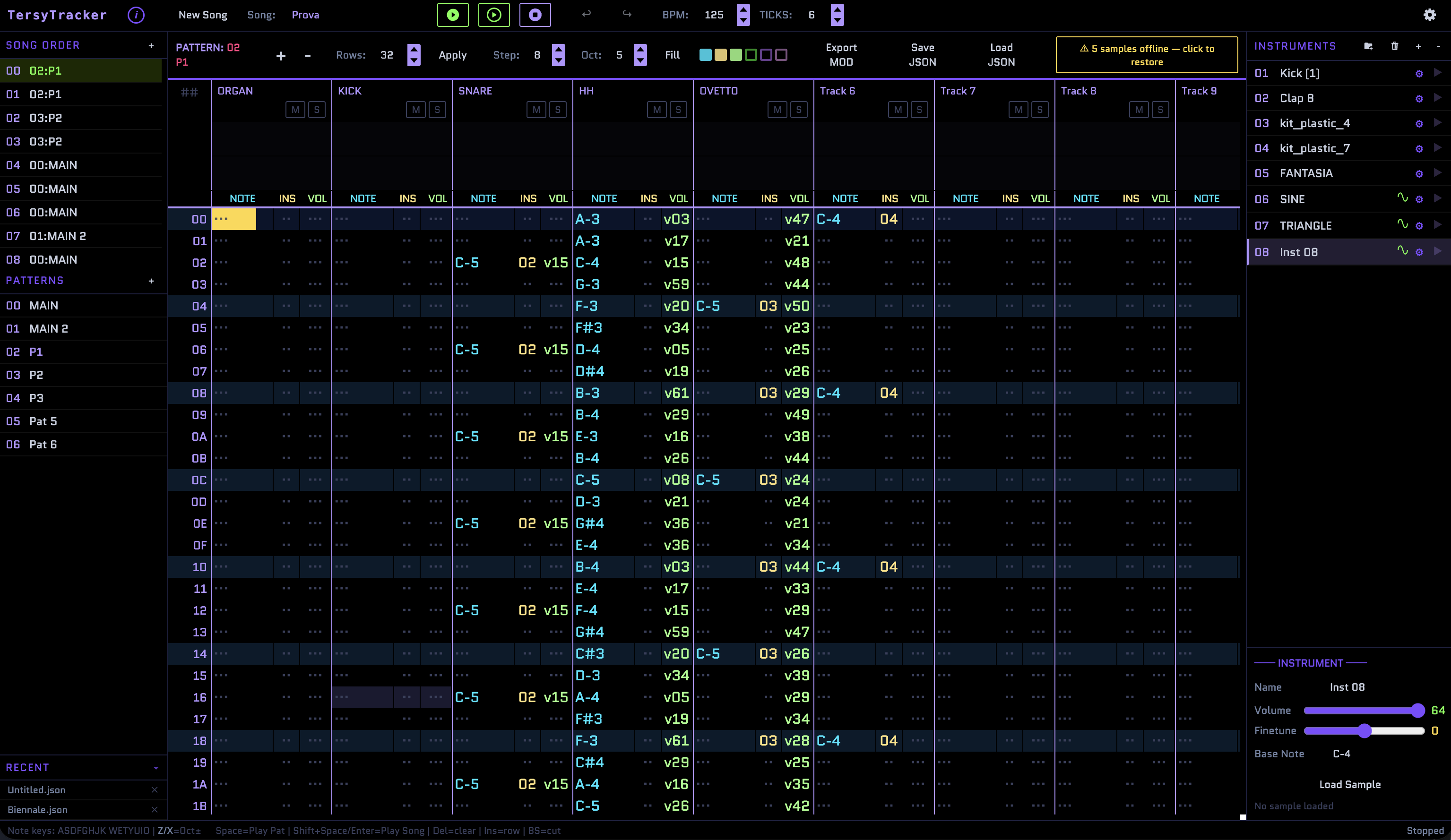The height and width of the screenshot is (840, 1451).
Task: Select pattern 05 Pat 5
Action: click(x=84, y=421)
